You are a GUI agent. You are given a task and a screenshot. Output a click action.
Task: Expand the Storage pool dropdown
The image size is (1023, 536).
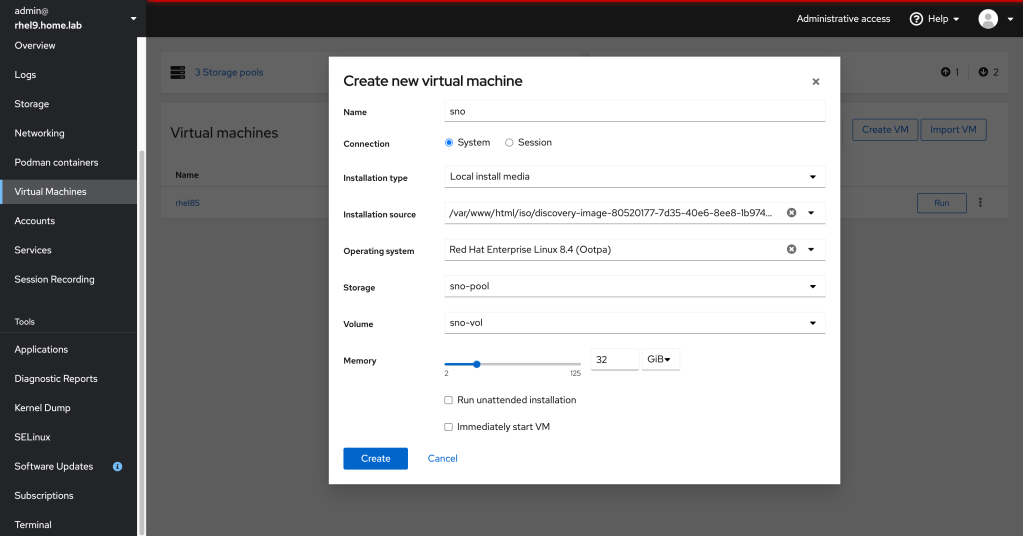tap(635, 287)
